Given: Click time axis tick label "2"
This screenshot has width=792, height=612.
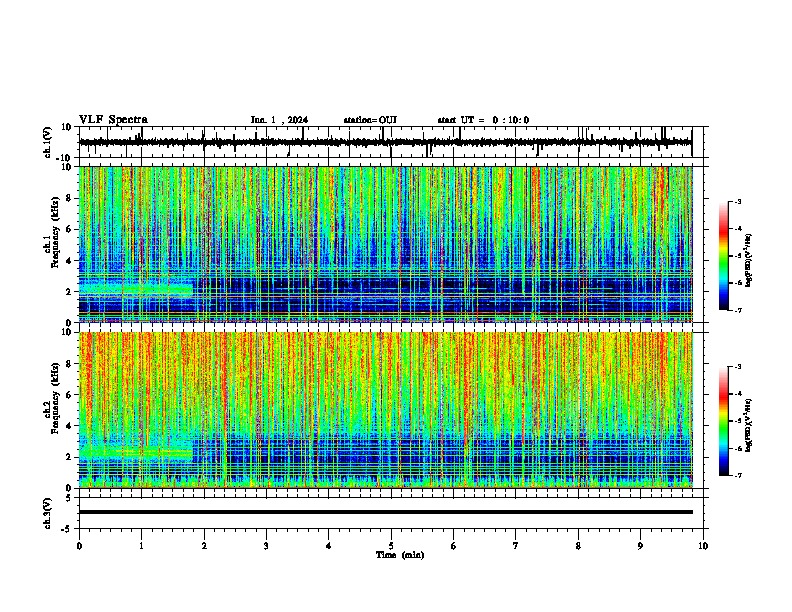Looking at the screenshot, I should point(204,546).
